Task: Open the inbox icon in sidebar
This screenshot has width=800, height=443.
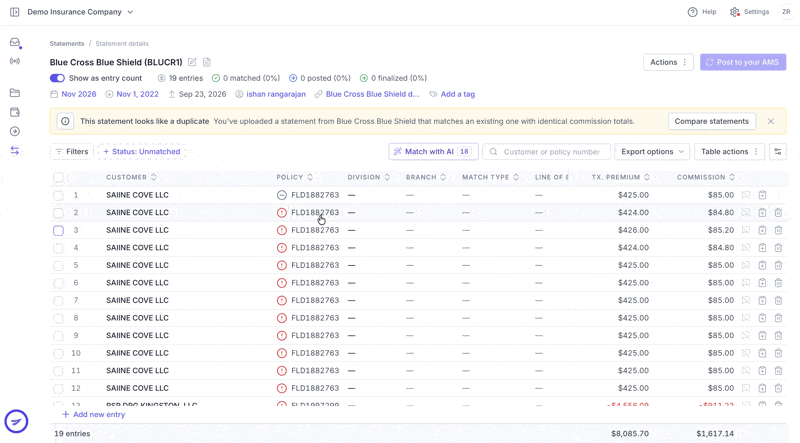Action: click(15, 42)
